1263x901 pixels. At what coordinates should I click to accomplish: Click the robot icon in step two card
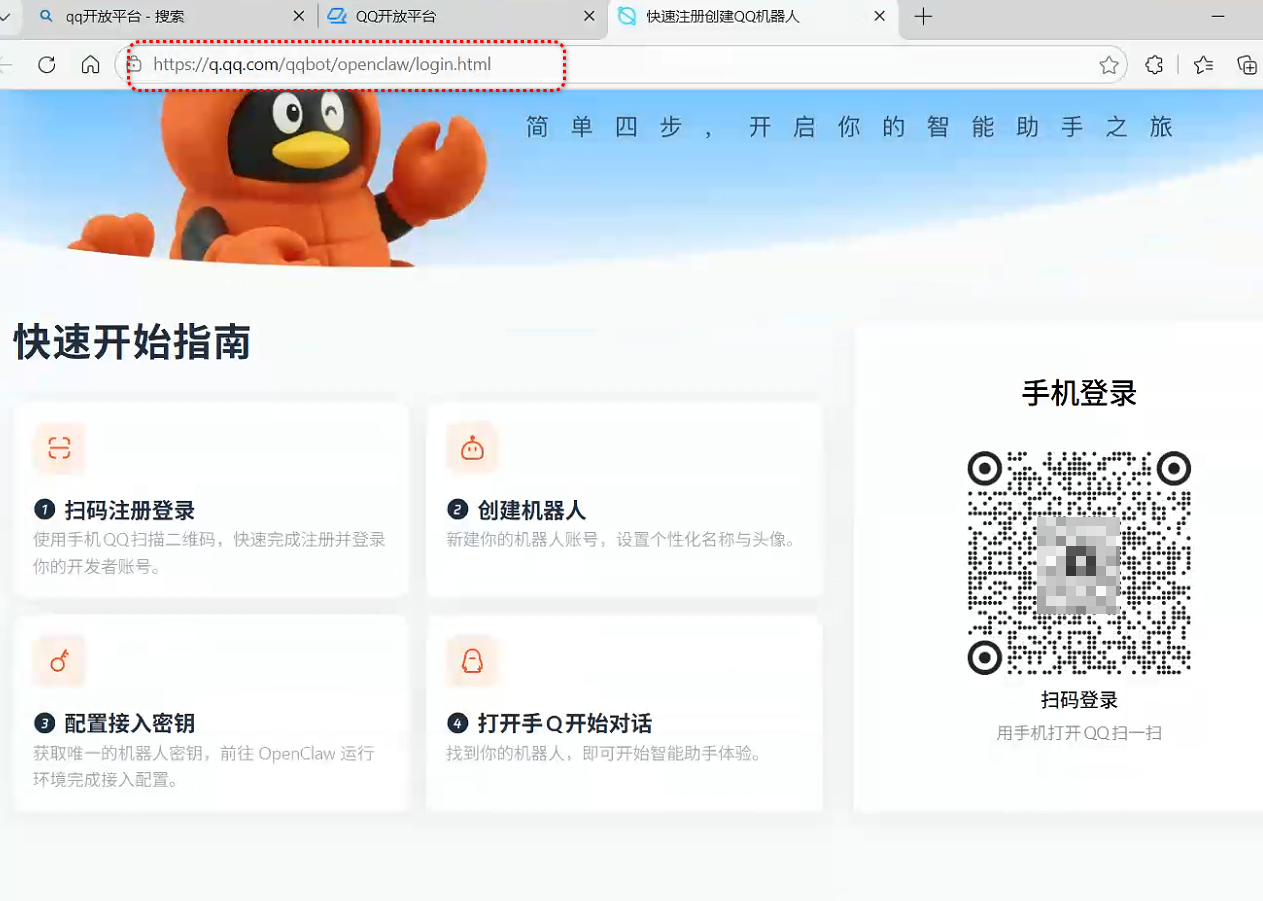472,448
